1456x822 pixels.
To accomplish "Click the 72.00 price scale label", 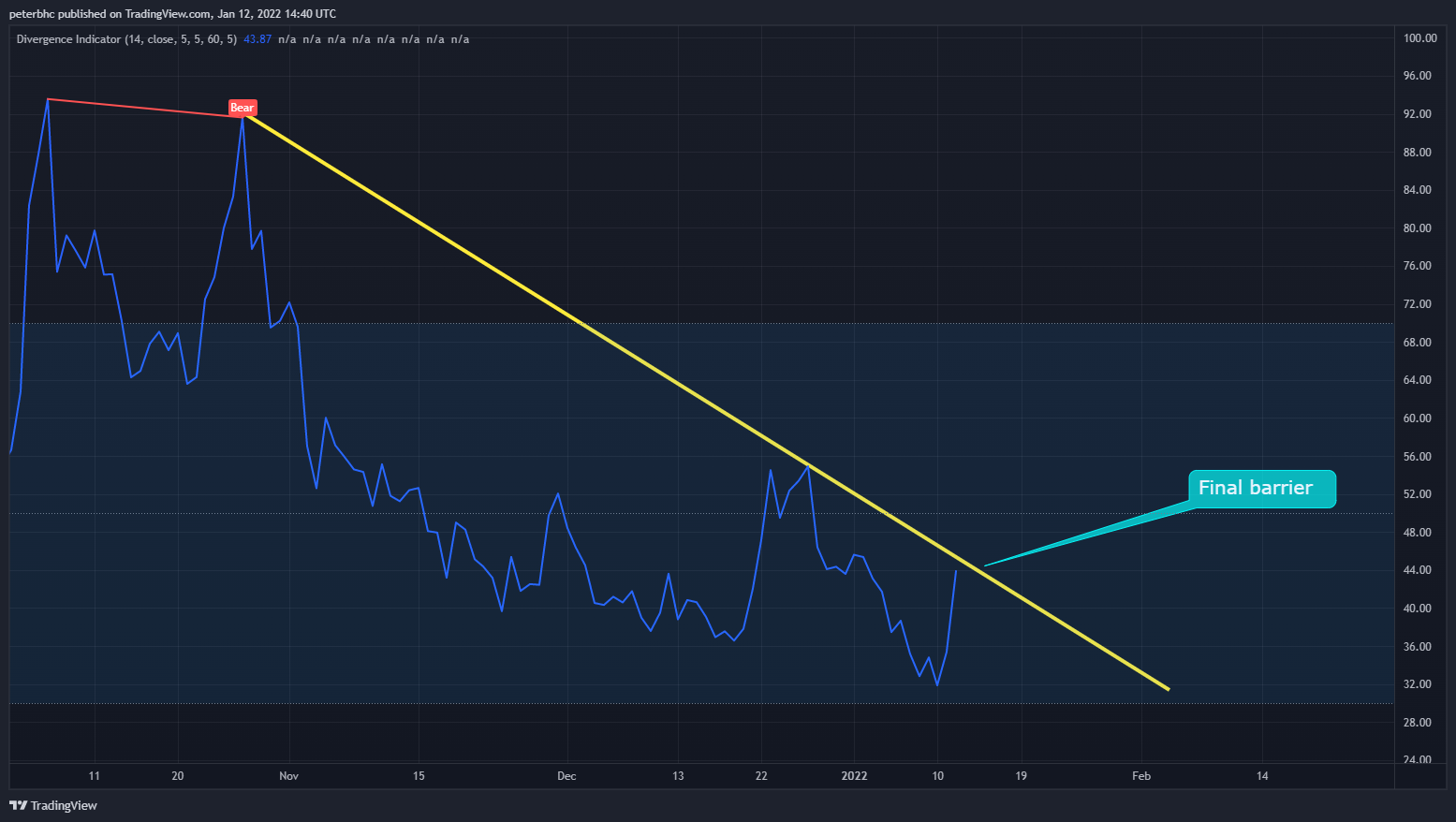I will (x=1417, y=304).
